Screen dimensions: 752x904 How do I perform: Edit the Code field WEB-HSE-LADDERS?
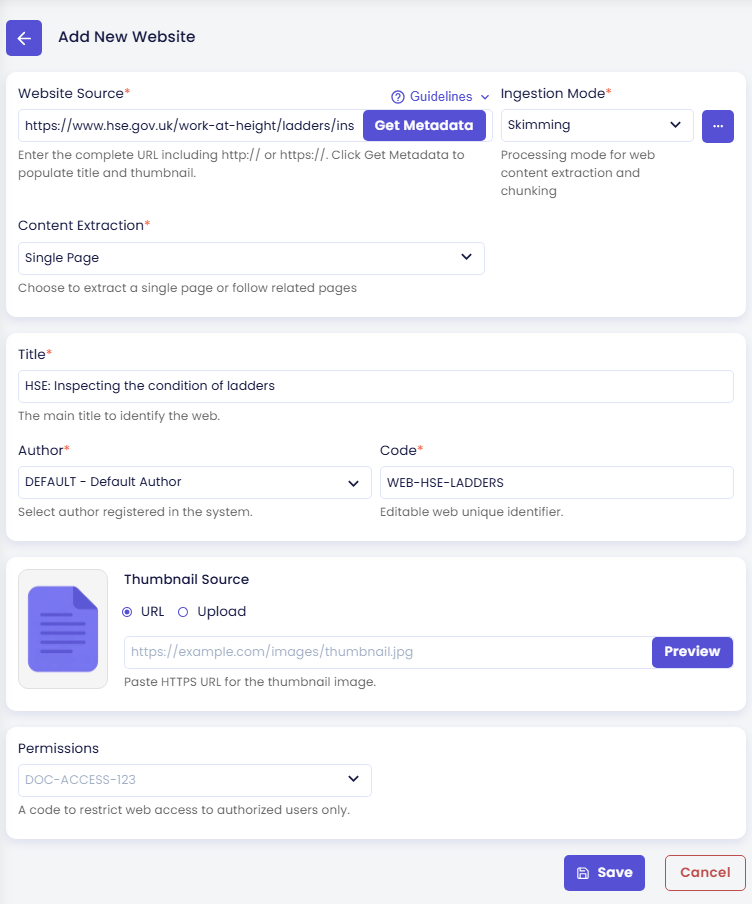coord(557,483)
